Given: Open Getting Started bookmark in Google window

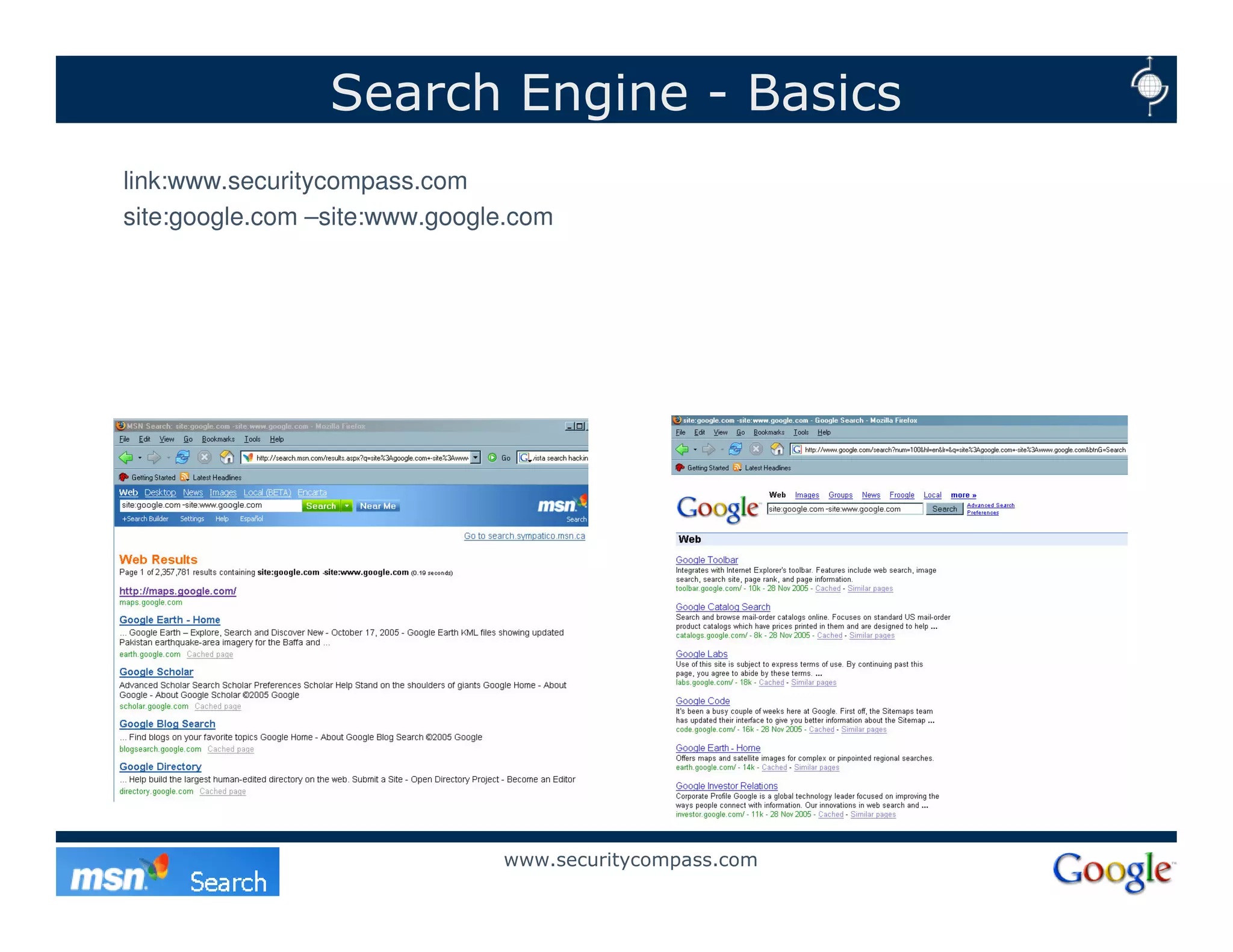Looking at the screenshot, I should [702, 468].
